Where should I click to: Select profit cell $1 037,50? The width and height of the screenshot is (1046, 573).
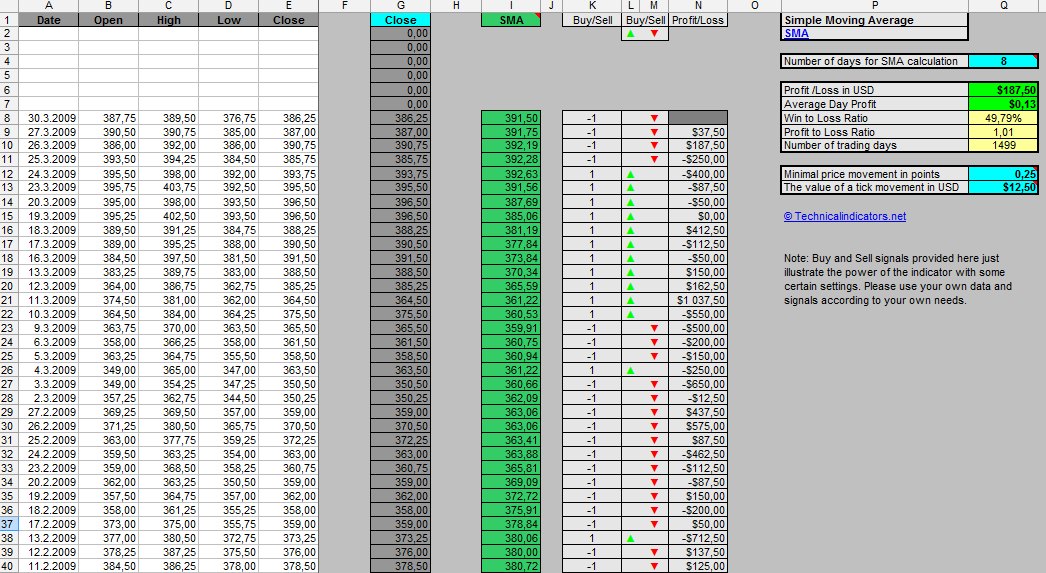[x=698, y=300]
